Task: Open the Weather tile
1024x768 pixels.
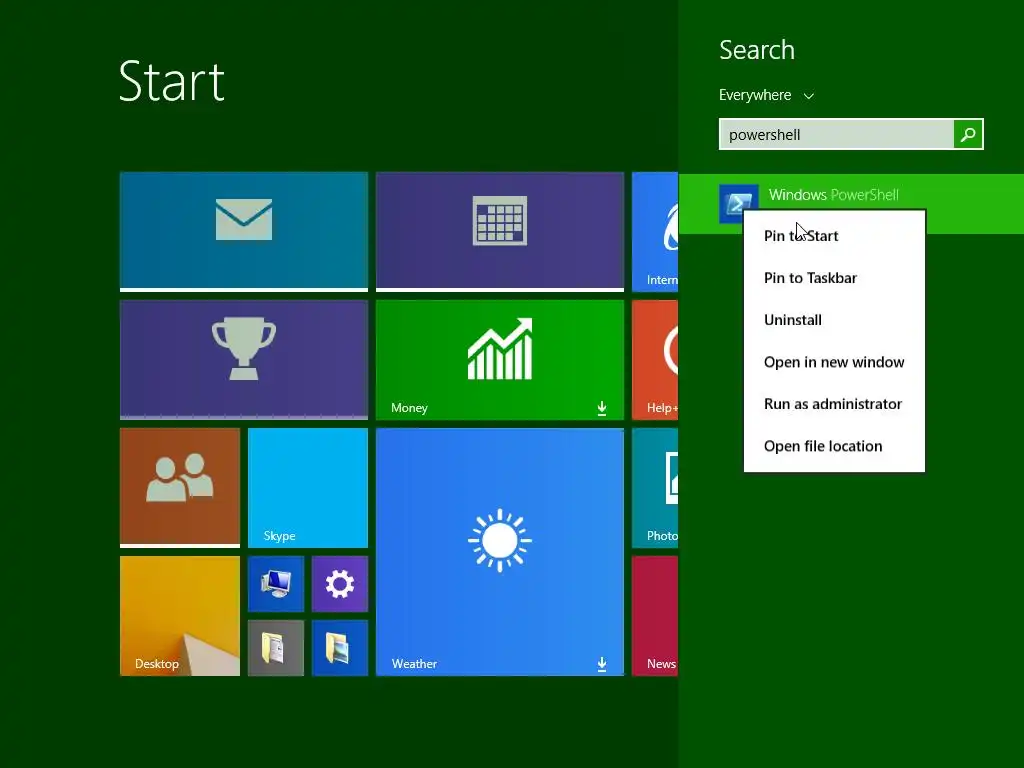Action: [x=500, y=551]
